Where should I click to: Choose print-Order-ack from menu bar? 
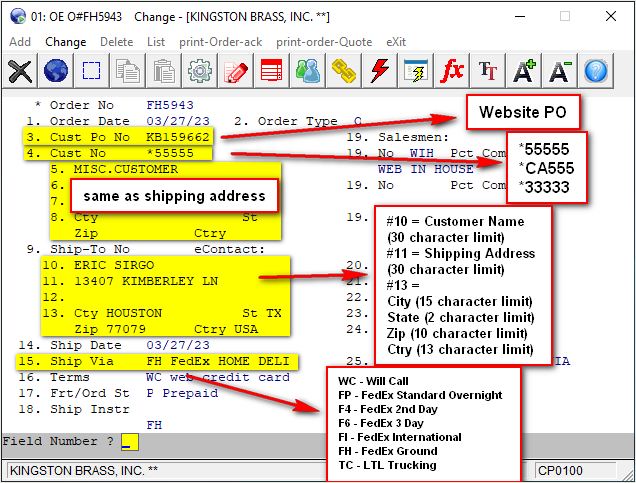coord(220,42)
